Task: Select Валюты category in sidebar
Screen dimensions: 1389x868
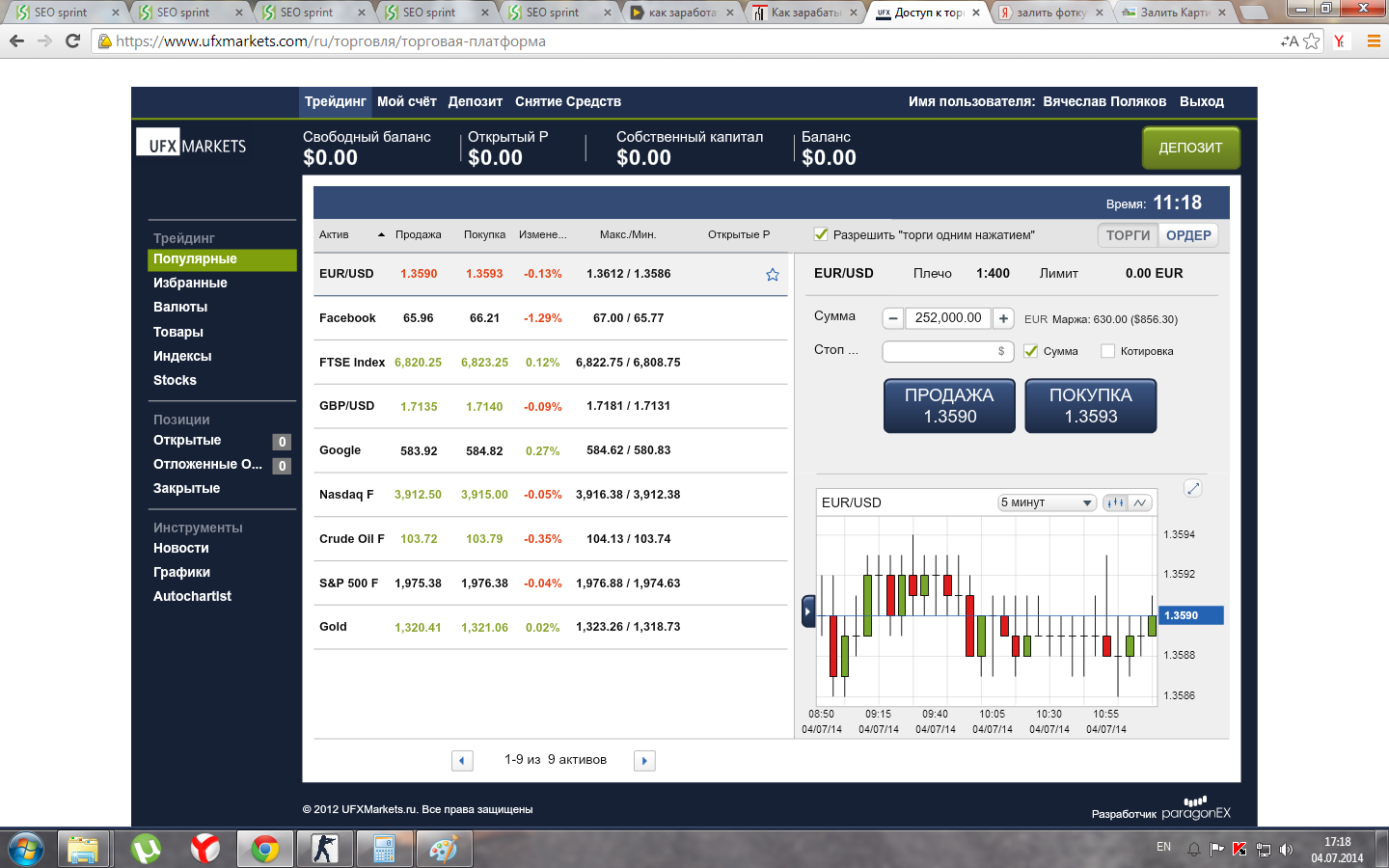Action: (180, 307)
